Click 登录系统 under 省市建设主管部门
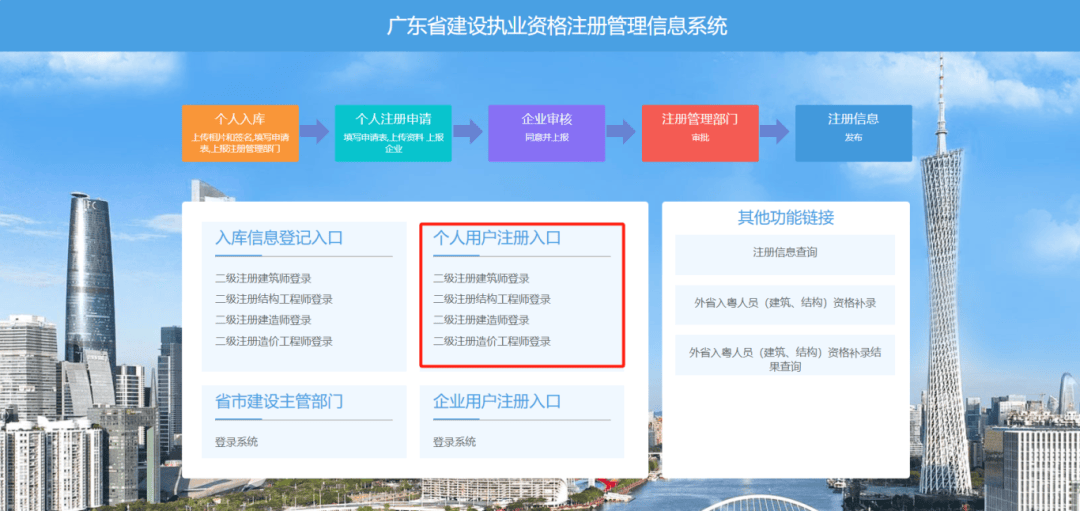 [x=236, y=441]
